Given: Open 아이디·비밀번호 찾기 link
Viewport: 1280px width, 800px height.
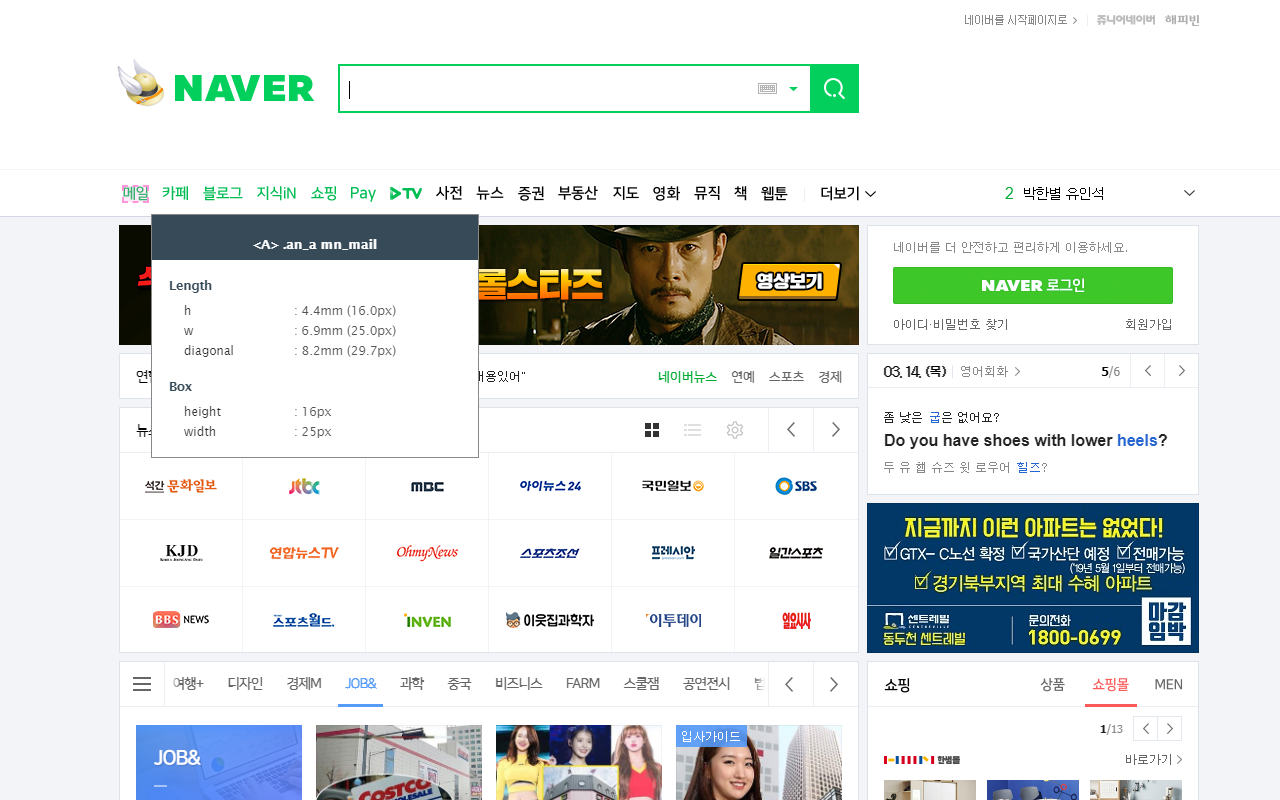Looking at the screenshot, I should tap(951, 324).
